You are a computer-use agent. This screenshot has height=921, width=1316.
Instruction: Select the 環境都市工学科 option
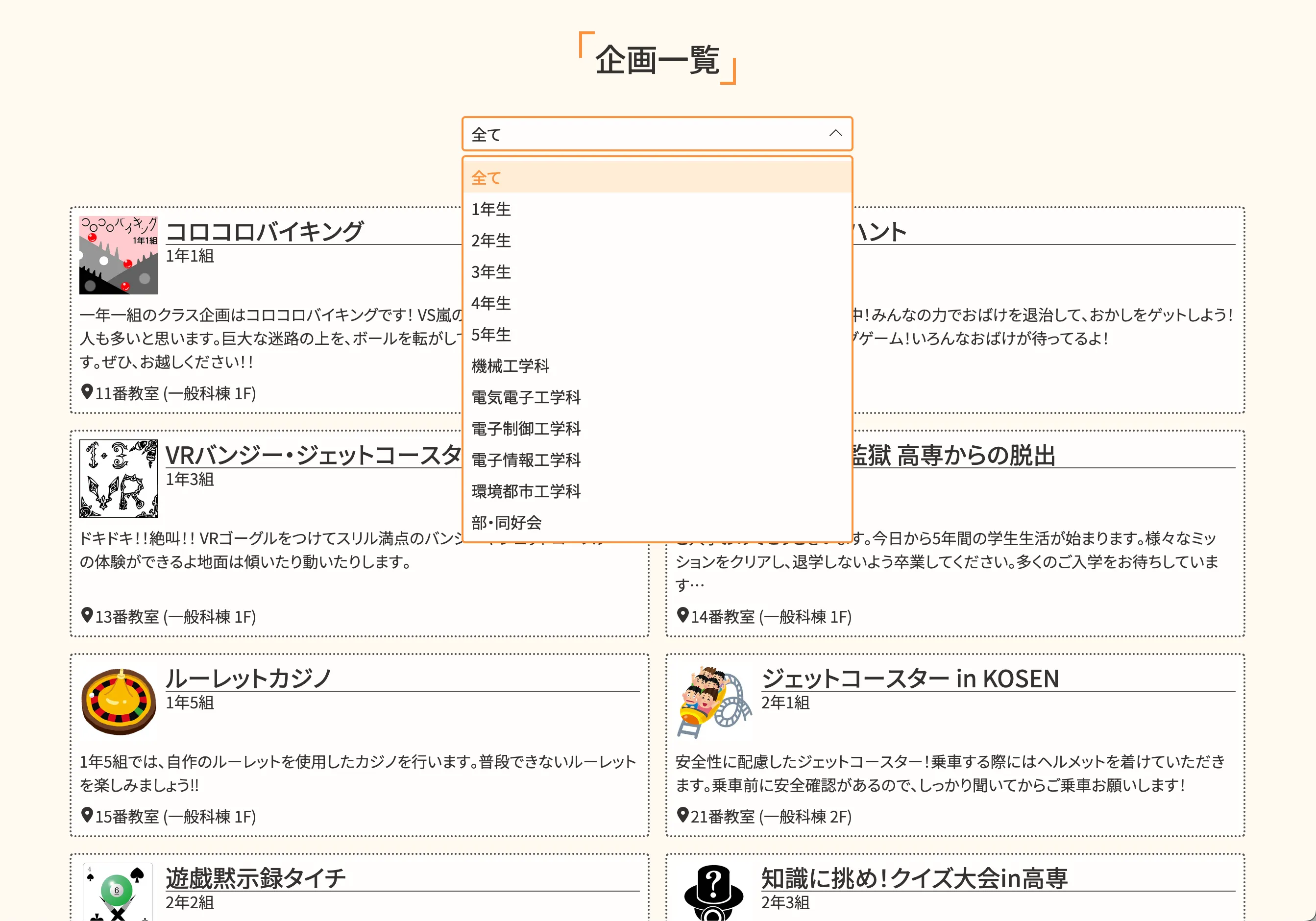(526, 491)
